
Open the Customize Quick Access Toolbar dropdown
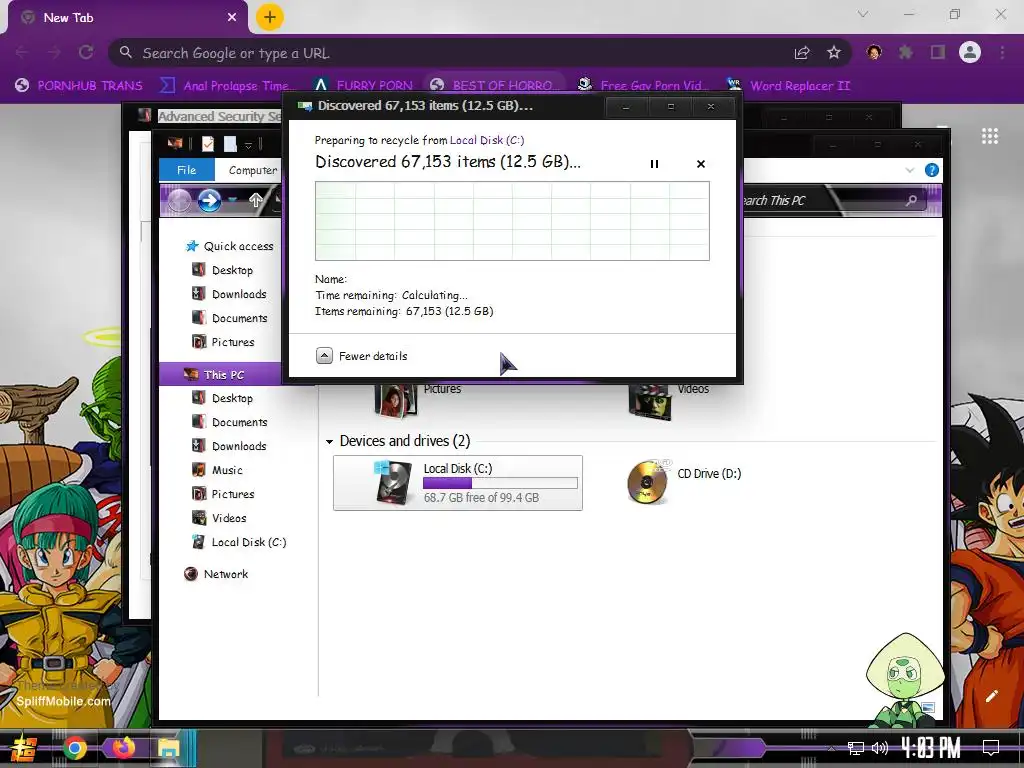coord(248,145)
